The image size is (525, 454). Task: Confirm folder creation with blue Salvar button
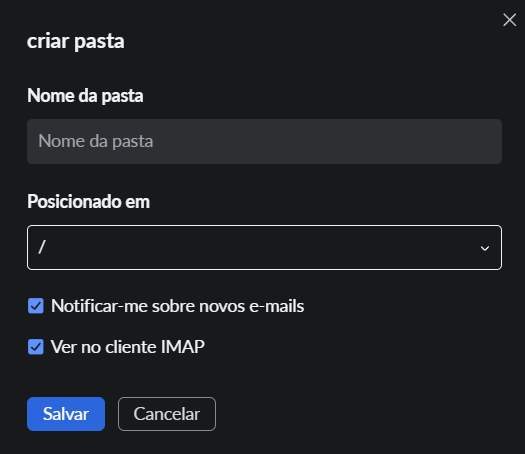click(x=66, y=414)
